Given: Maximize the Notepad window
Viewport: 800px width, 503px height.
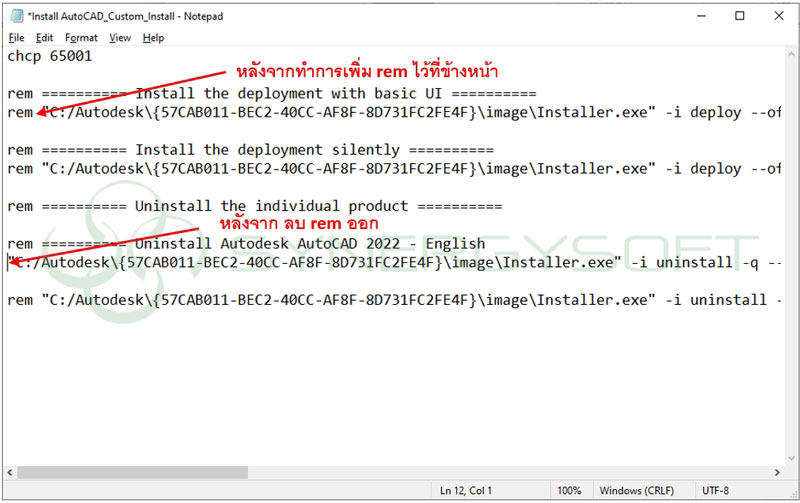Looking at the screenshot, I should [x=740, y=16].
